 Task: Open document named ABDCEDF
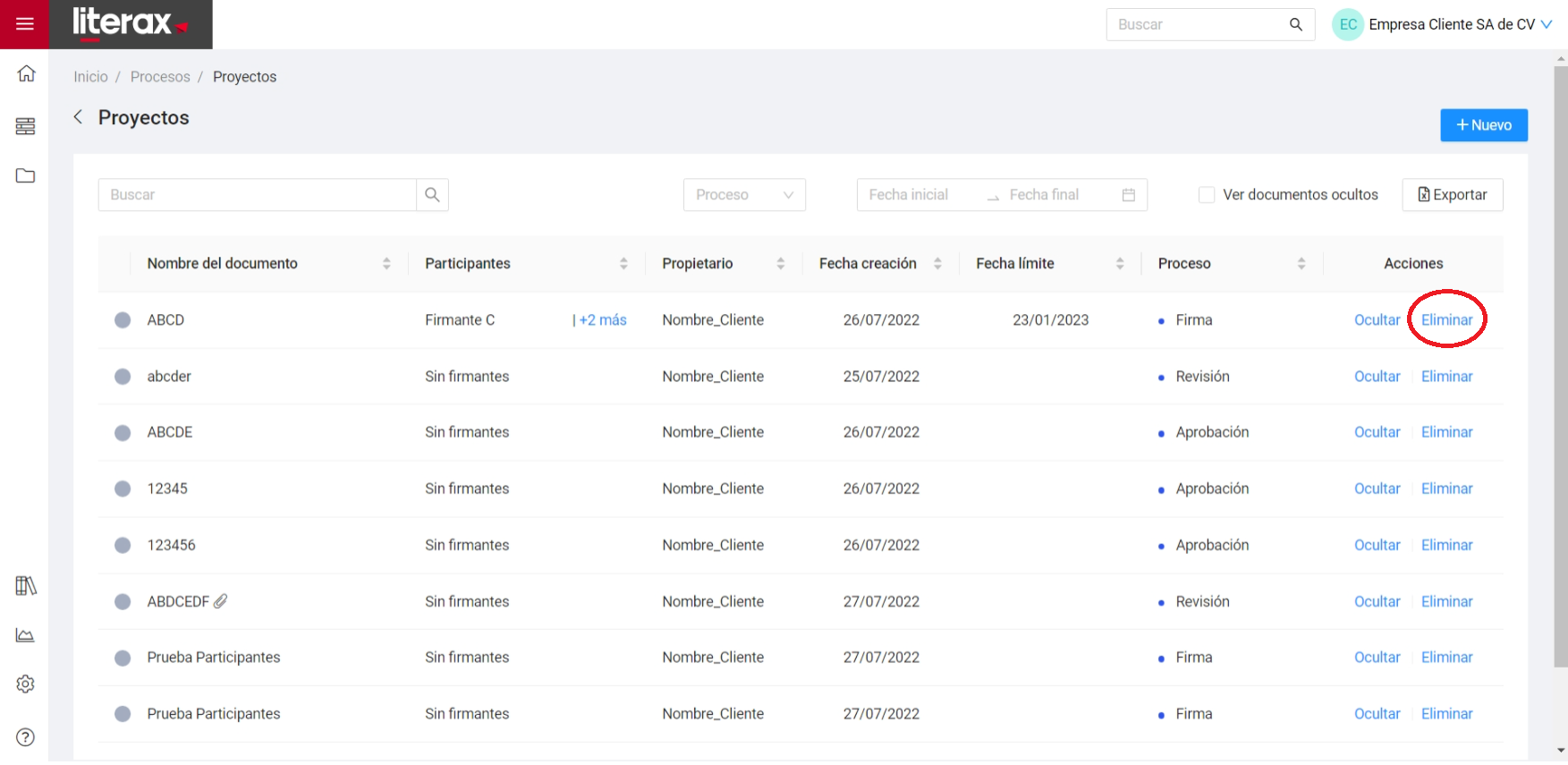178,600
